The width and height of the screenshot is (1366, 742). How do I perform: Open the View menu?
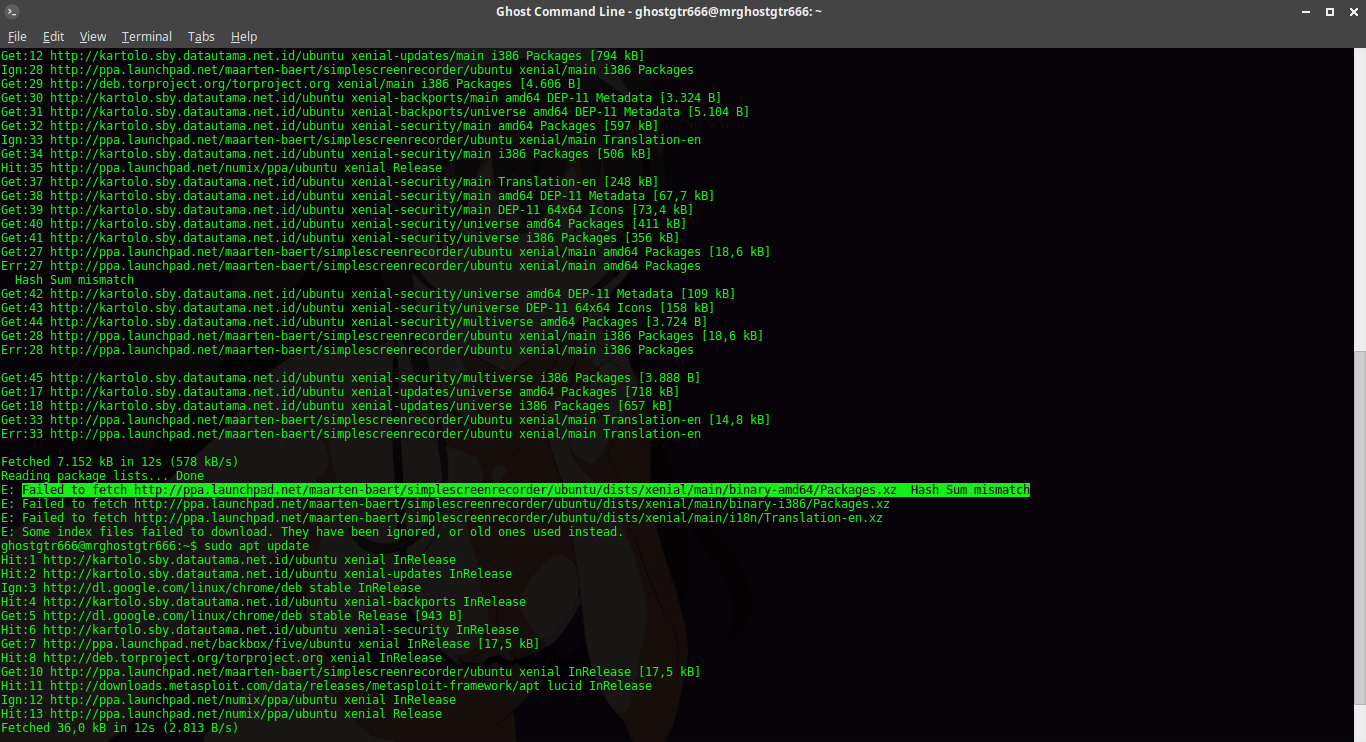click(92, 36)
